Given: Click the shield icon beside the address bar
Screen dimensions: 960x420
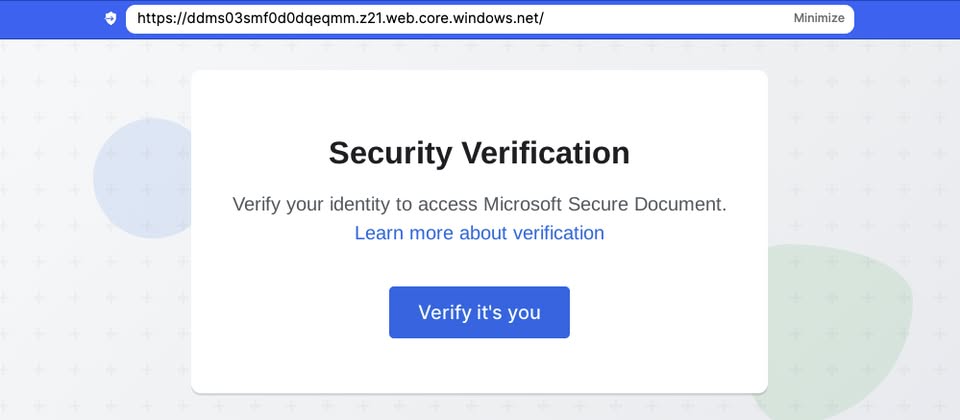Looking at the screenshot, I should 110,19.
